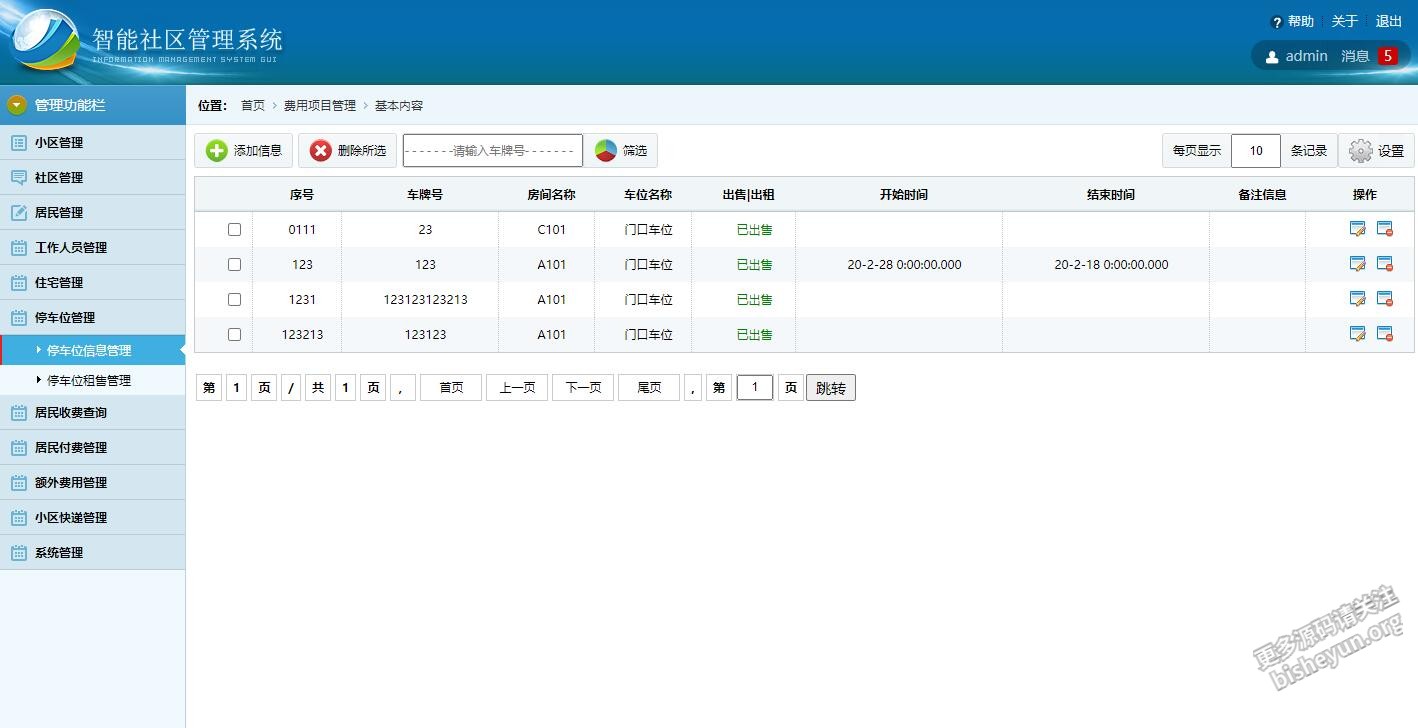
Task: Click the 工作人员管理 sidebar icon
Action: point(18,247)
